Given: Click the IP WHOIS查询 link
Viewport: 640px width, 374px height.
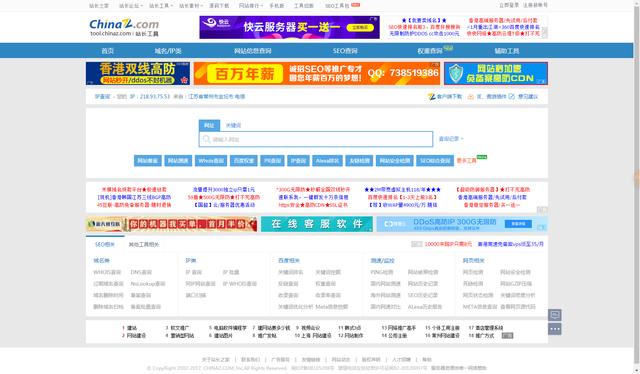Looking at the screenshot, I should (x=240, y=284).
